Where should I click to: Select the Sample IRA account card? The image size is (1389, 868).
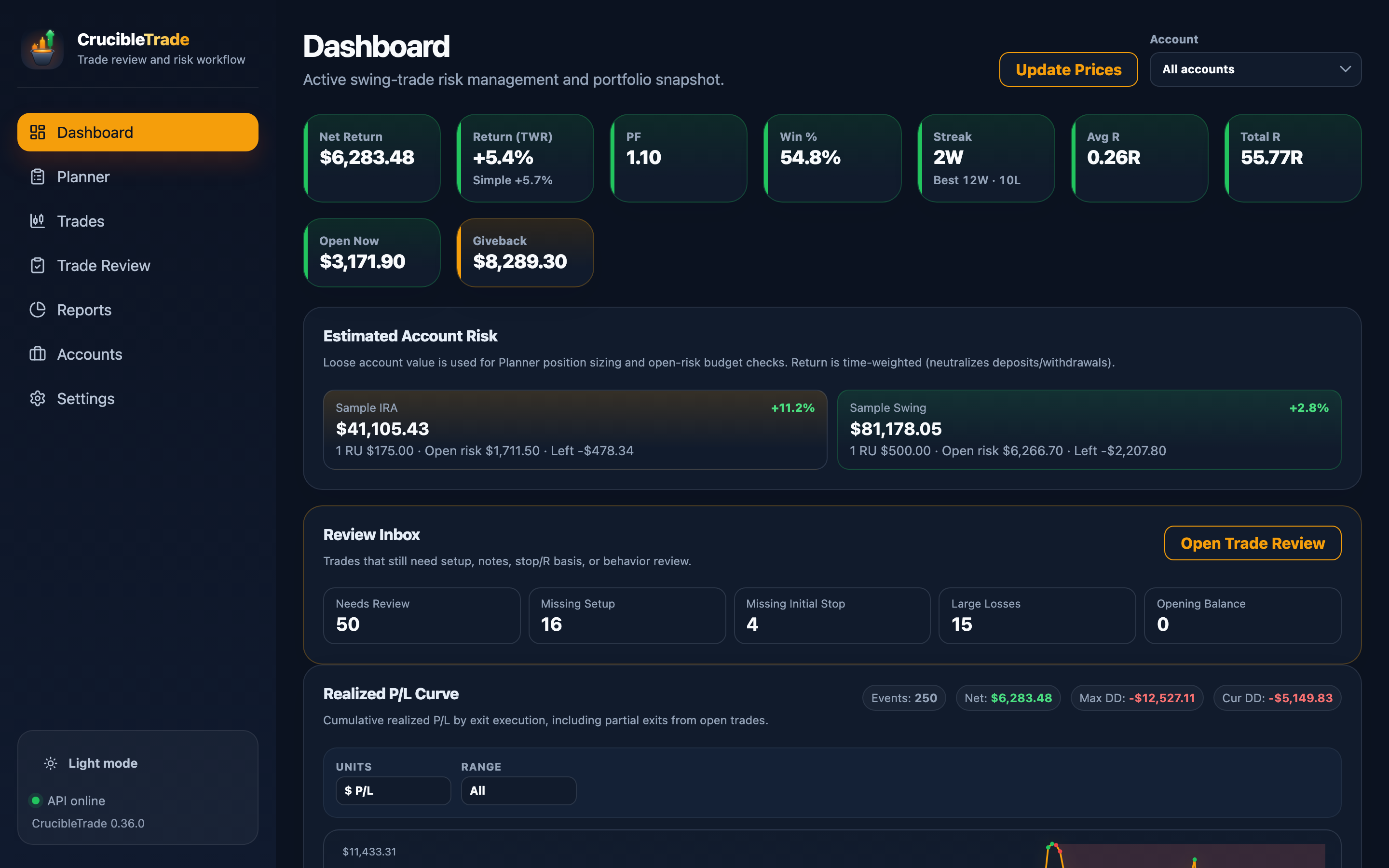[574, 429]
